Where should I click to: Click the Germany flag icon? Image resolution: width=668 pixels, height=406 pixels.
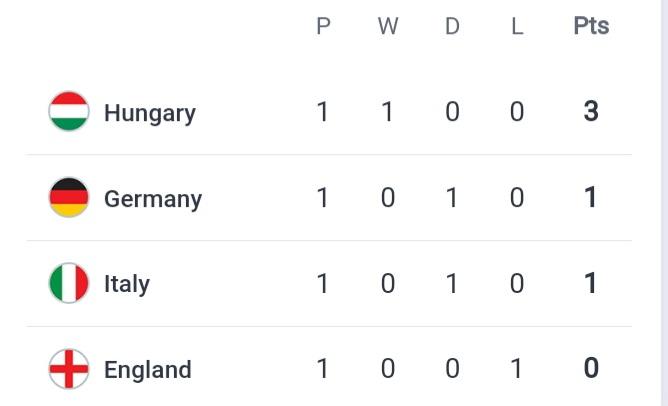pyautogui.click(x=69, y=197)
